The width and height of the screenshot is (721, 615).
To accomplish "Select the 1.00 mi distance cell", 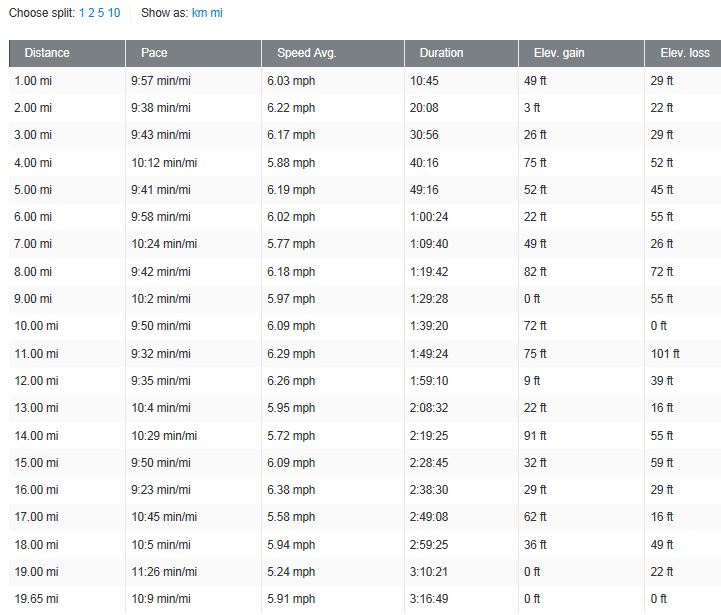I will [34, 80].
